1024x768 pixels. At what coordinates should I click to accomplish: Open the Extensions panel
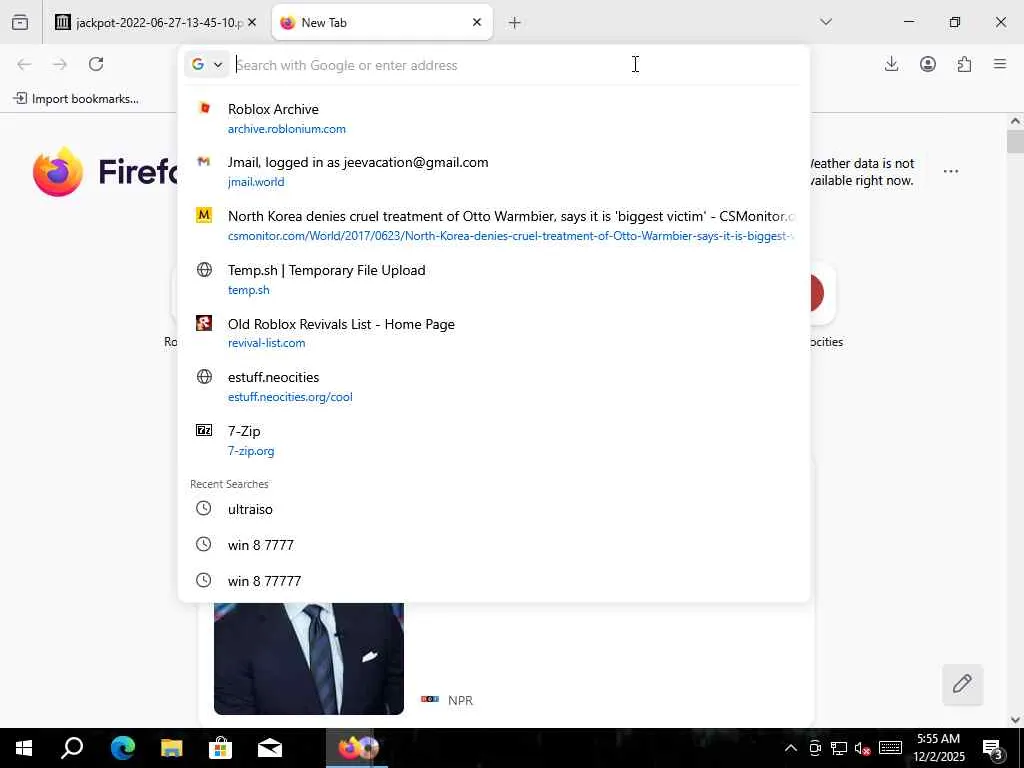[x=964, y=64]
